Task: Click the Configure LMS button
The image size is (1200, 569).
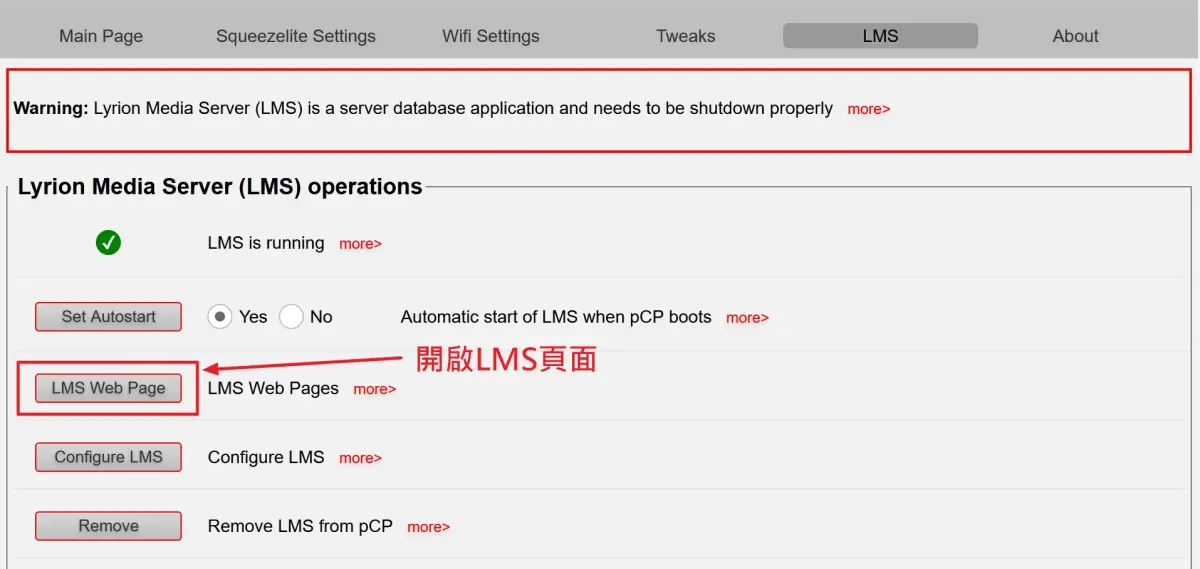Action: (109, 457)
